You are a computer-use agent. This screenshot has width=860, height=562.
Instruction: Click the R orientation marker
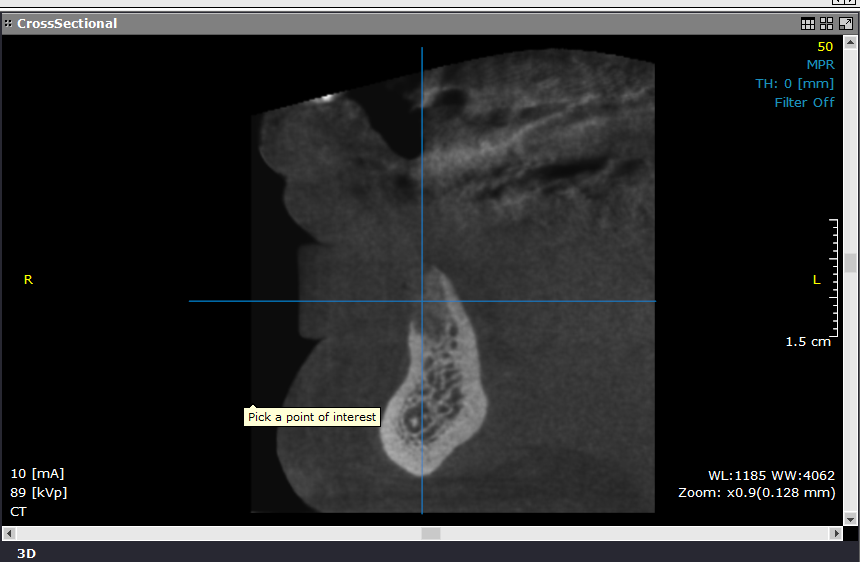click(29, 280)
